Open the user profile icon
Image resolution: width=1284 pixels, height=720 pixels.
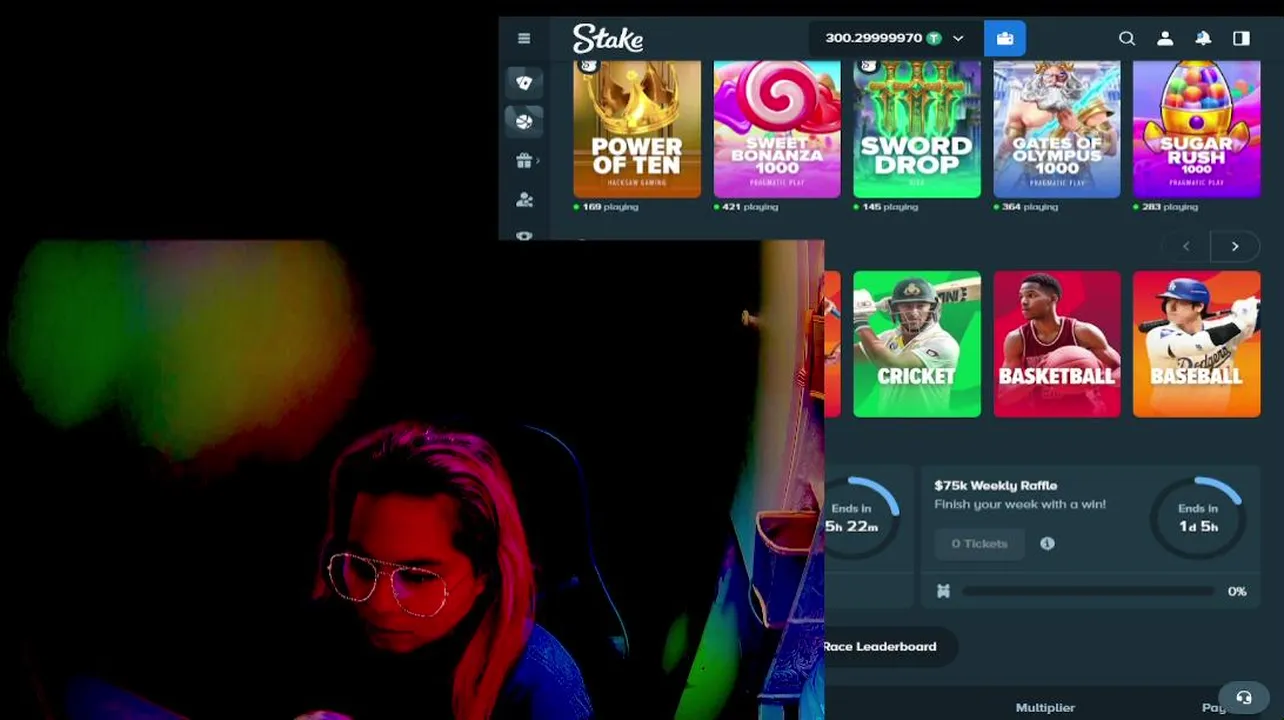click(x=1165, y=38)
